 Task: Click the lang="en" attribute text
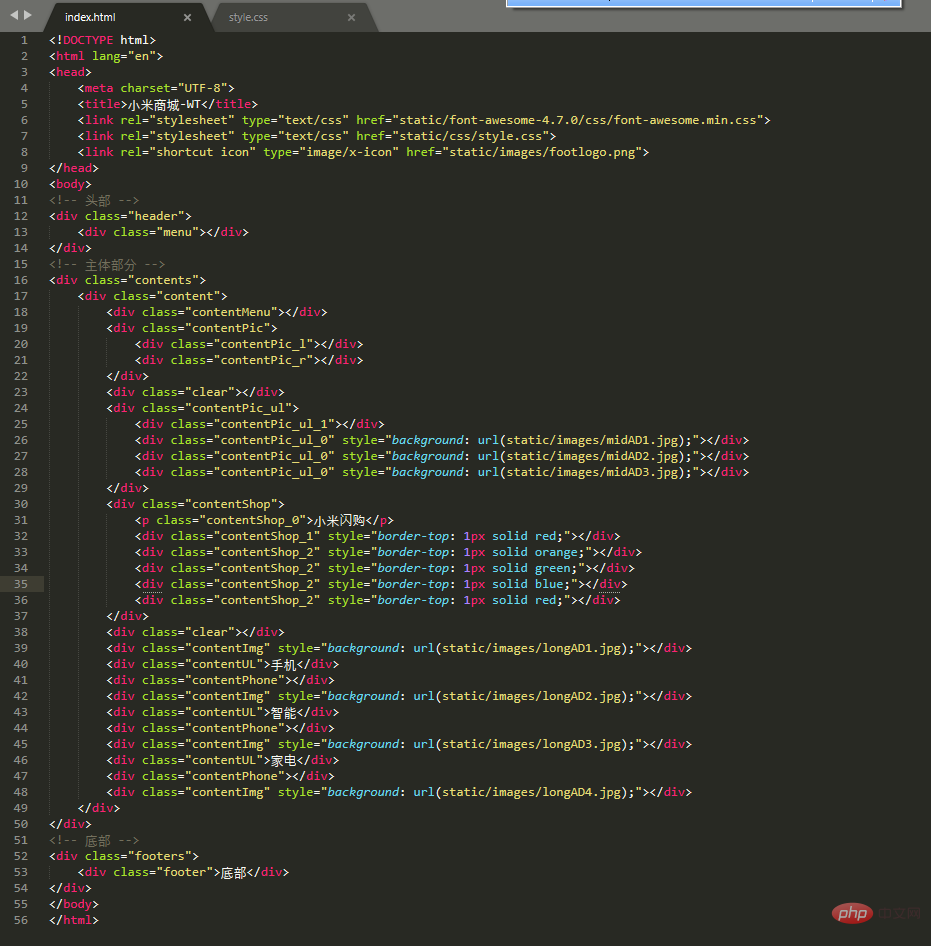point(124,56)
